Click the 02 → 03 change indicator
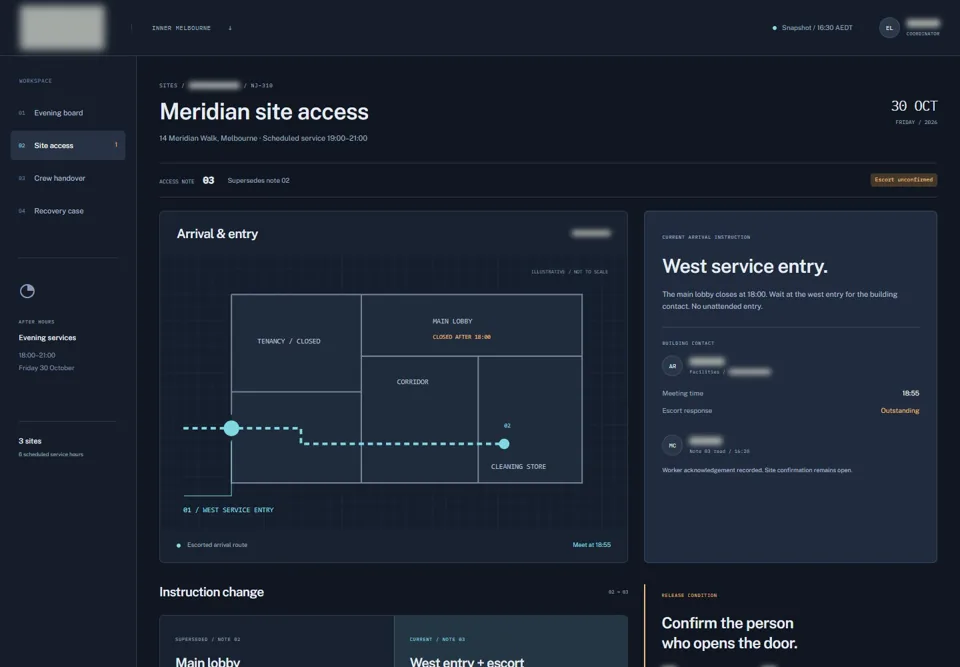 click(x=618, y=592)
